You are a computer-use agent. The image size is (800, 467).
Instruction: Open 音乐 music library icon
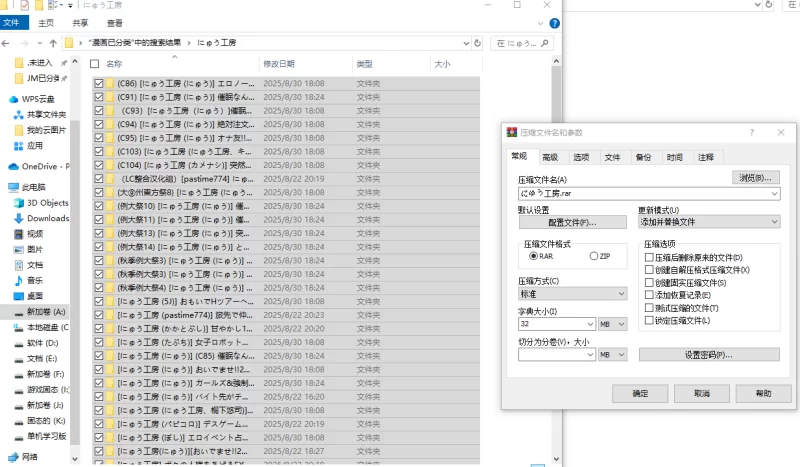click(19, 281)
